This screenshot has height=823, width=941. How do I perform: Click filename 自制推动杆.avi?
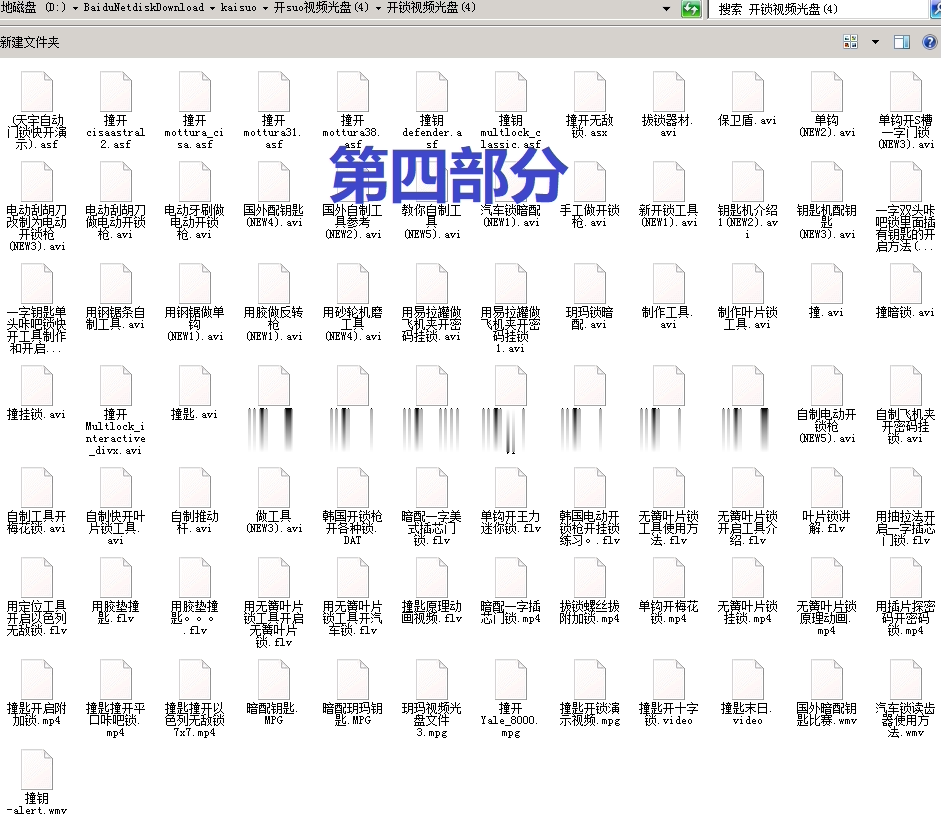point(194,522)
